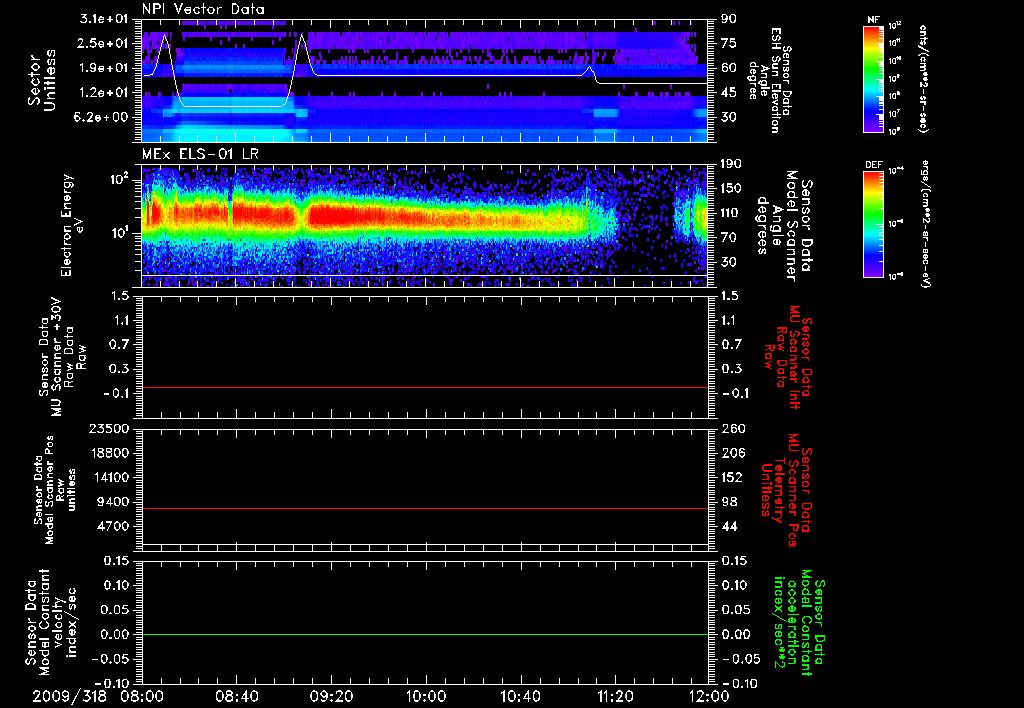Click the 4700 scanner position tick
This screenshot has width=1024, height=708.
pos(112,526)
